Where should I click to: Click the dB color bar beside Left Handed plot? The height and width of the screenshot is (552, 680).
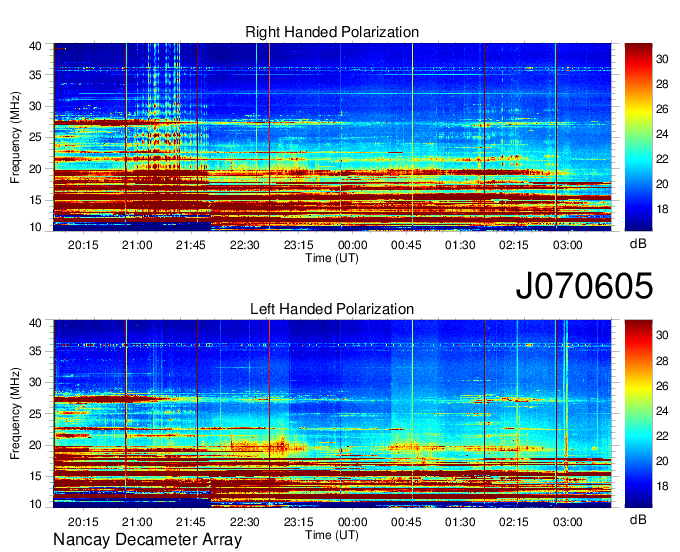(638, 414)
